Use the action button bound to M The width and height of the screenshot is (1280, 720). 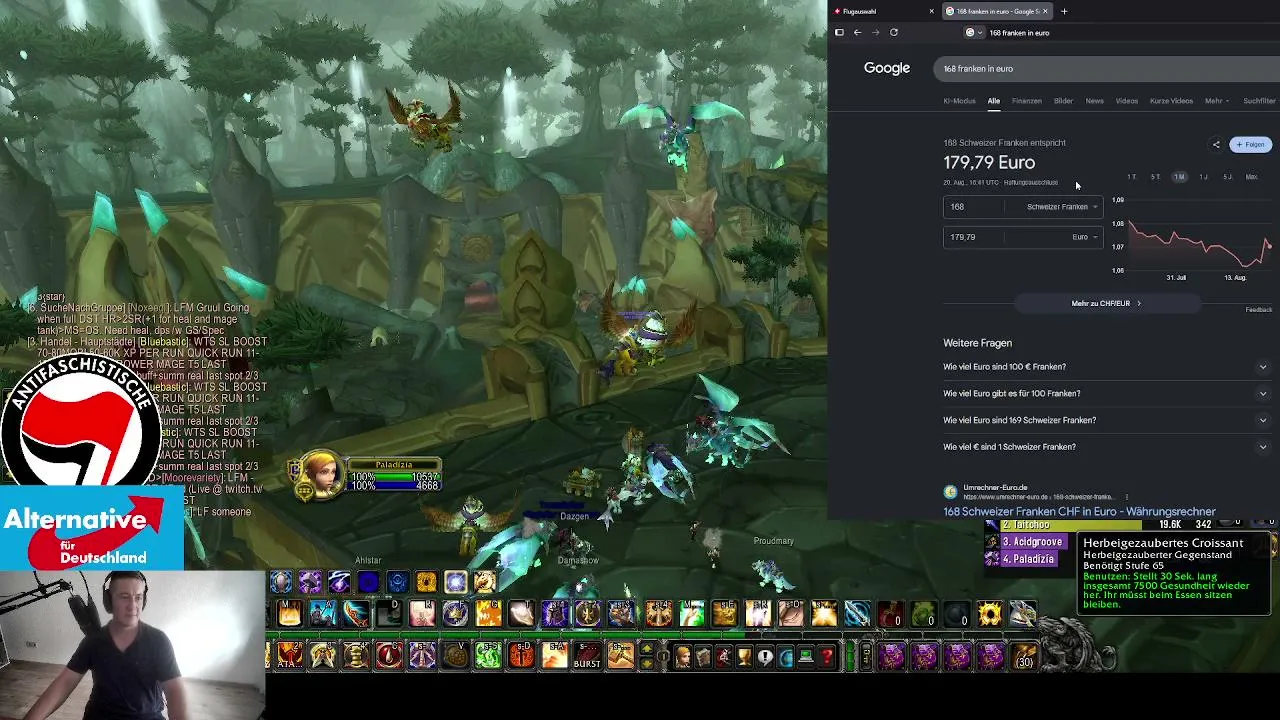289,613
